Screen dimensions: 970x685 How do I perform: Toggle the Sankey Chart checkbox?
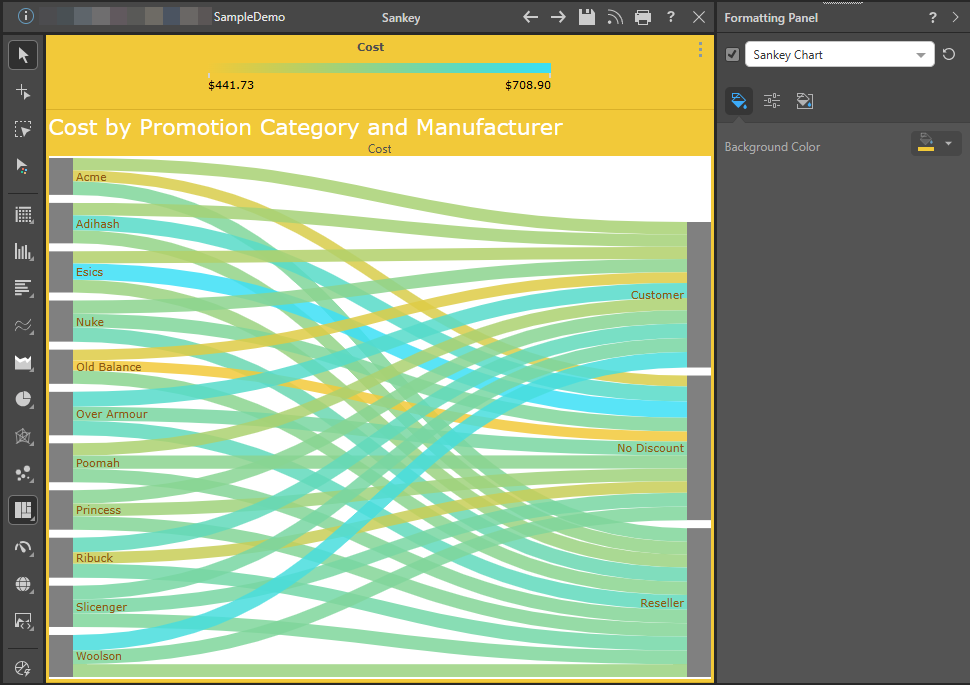tap(732, 54)
